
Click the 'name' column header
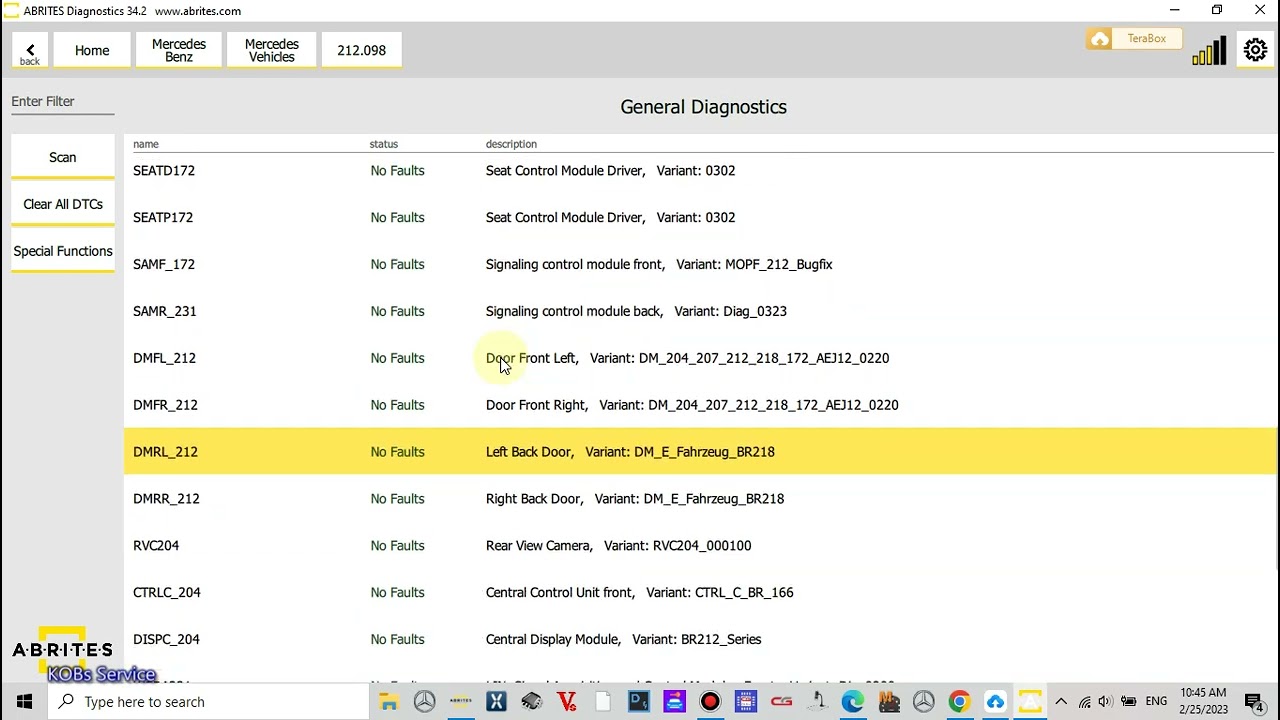tap(146, 144)
